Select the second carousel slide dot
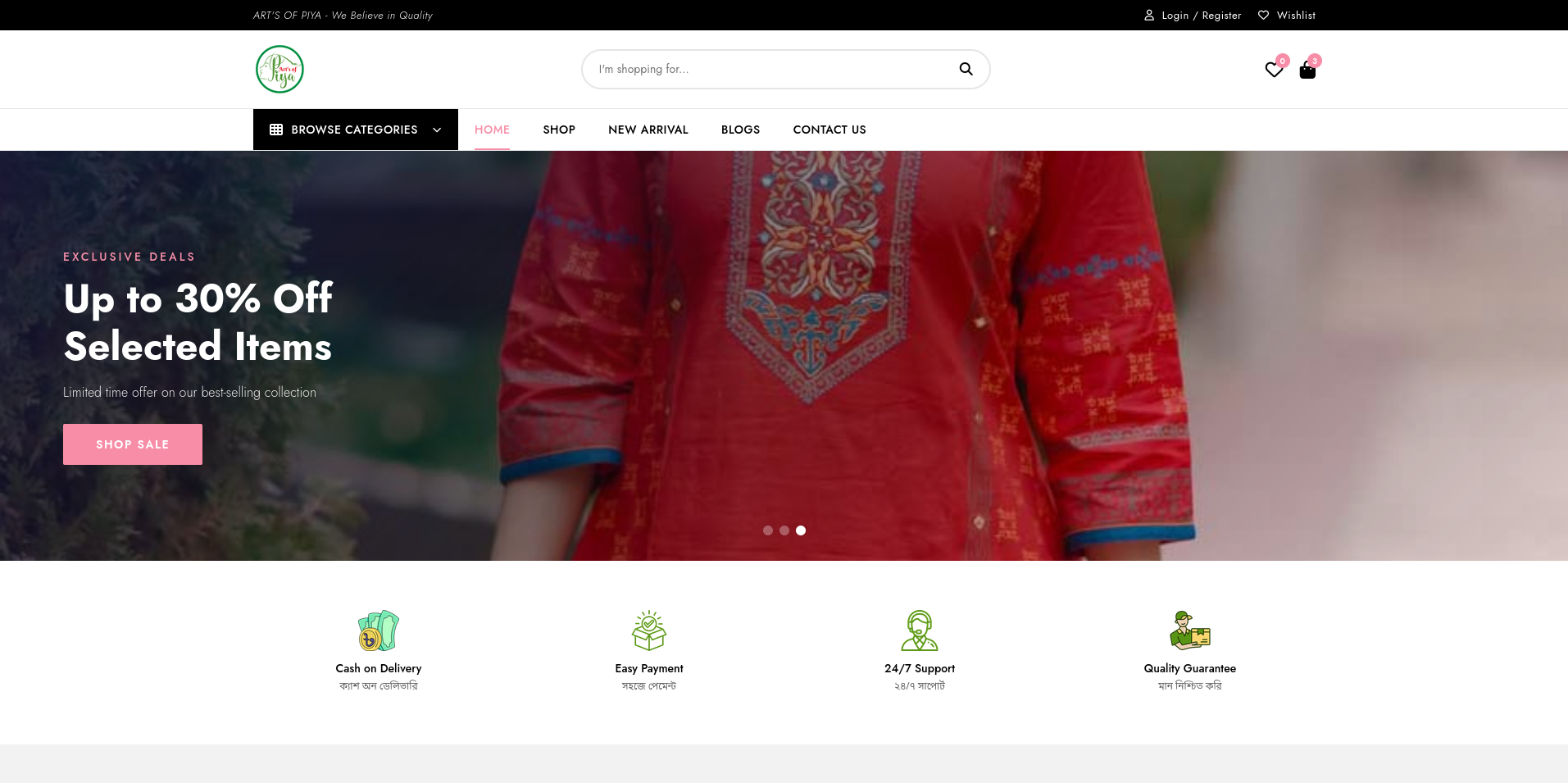 pyautogui.click(x=784, y=530)
